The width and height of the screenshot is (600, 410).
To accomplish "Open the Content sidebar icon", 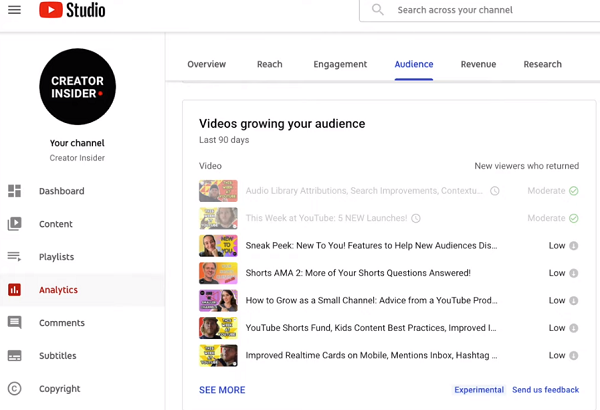I will tap(14, 224).
